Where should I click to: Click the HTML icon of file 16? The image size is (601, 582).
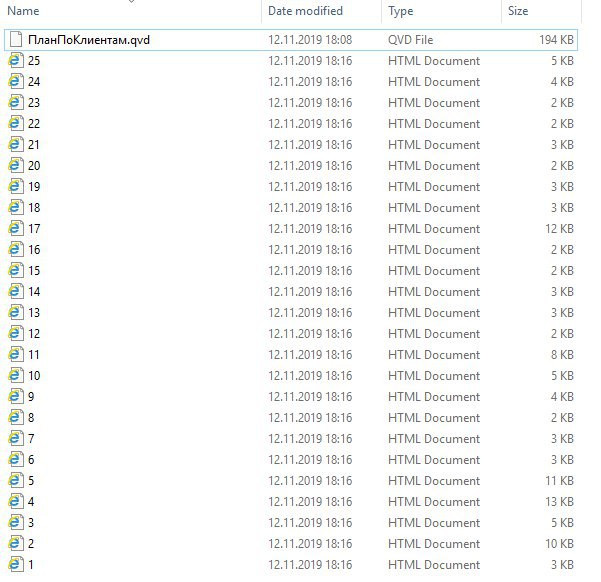coord(16,250)
